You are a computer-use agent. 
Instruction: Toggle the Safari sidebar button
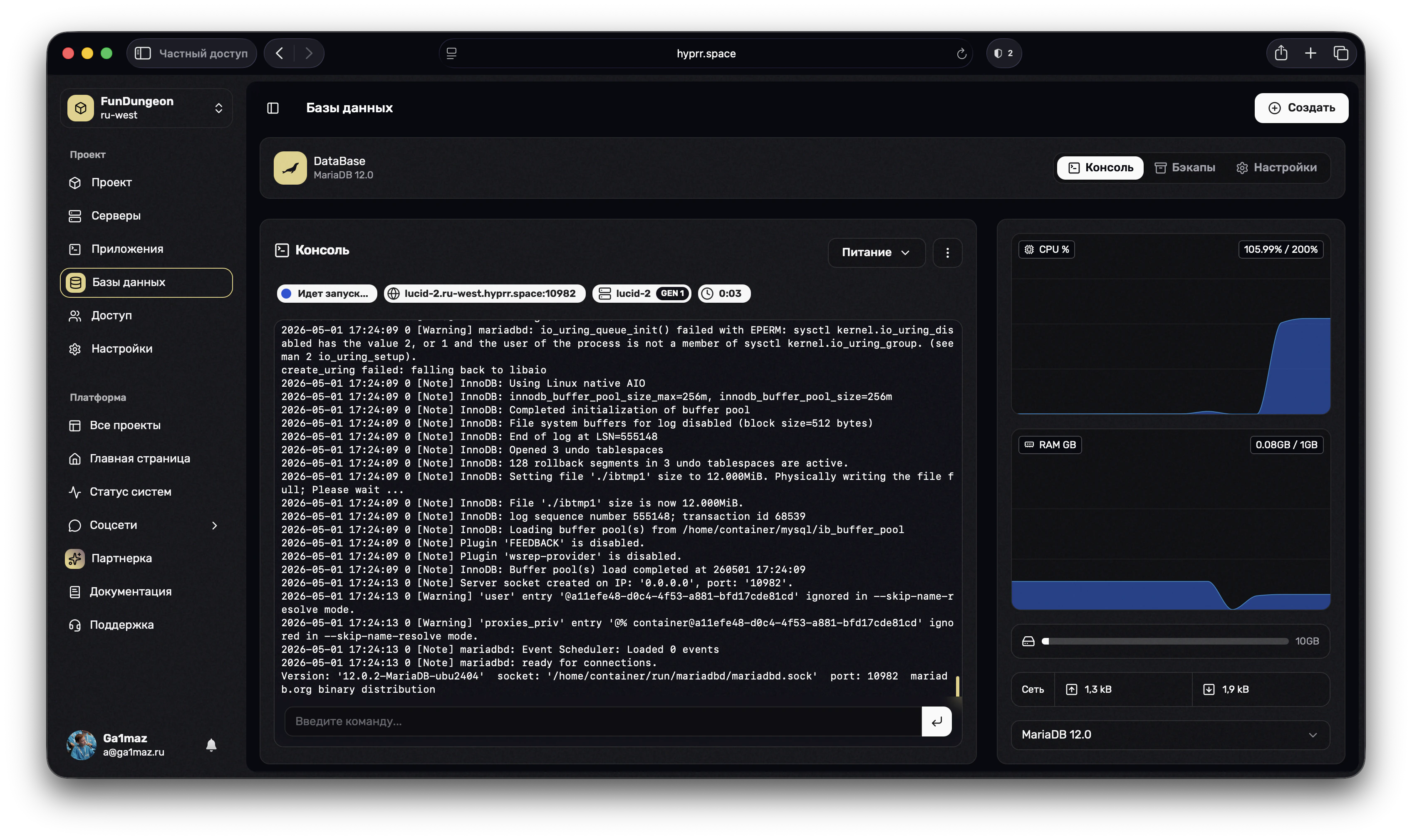point(143,53)
